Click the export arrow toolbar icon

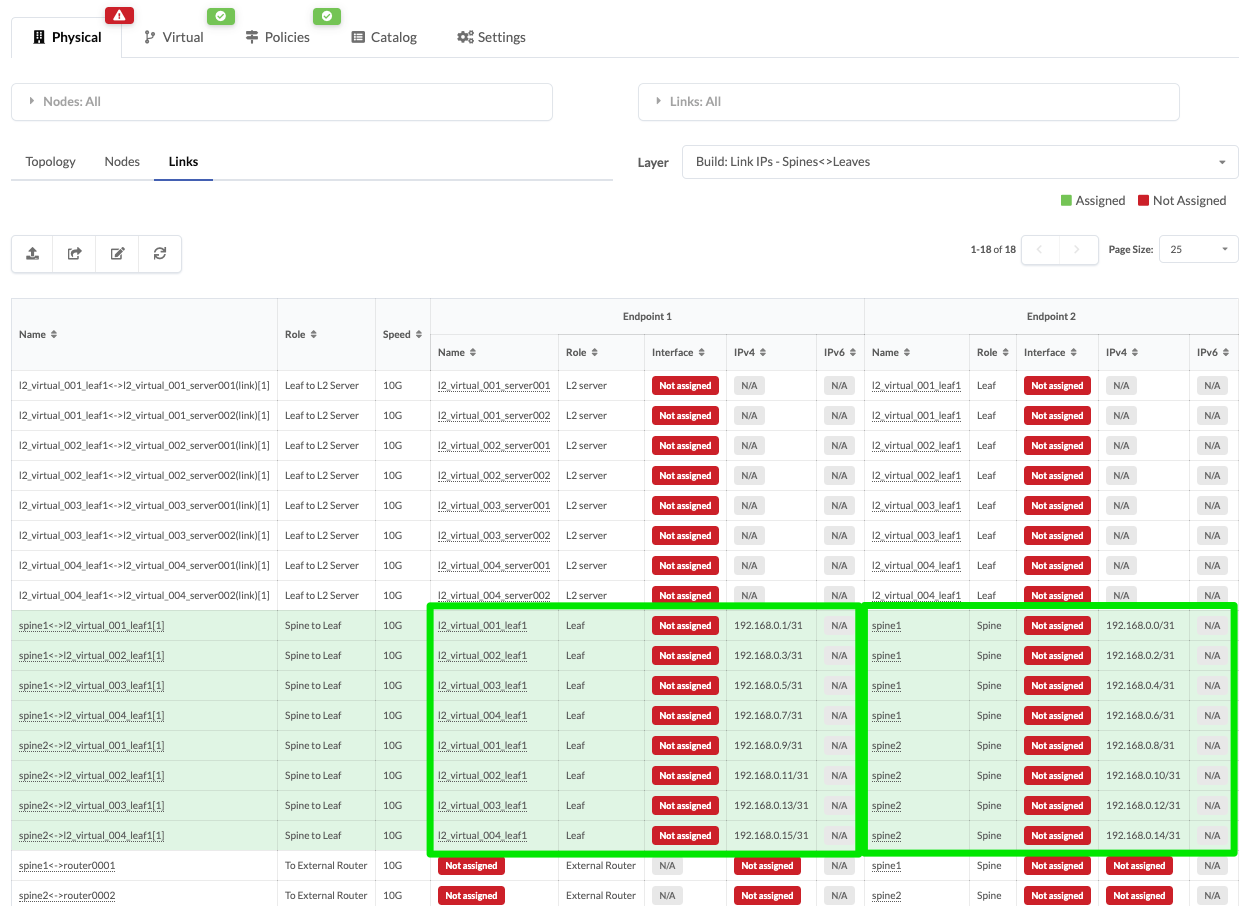click(75, 254)
